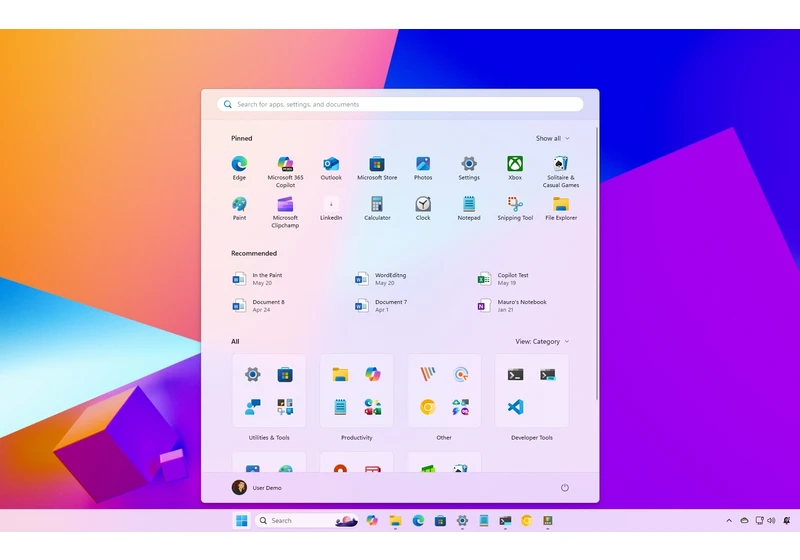Expand the Show all pinned apps option
Viewport: 800px width, 560px height.
coord(553,138)
